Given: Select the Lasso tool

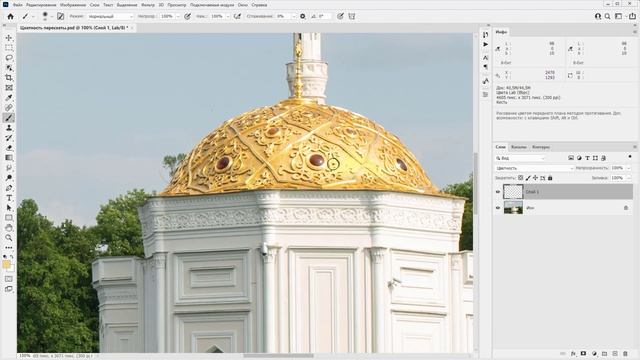Looking at the screenshot, I should [x=9, y=58].
